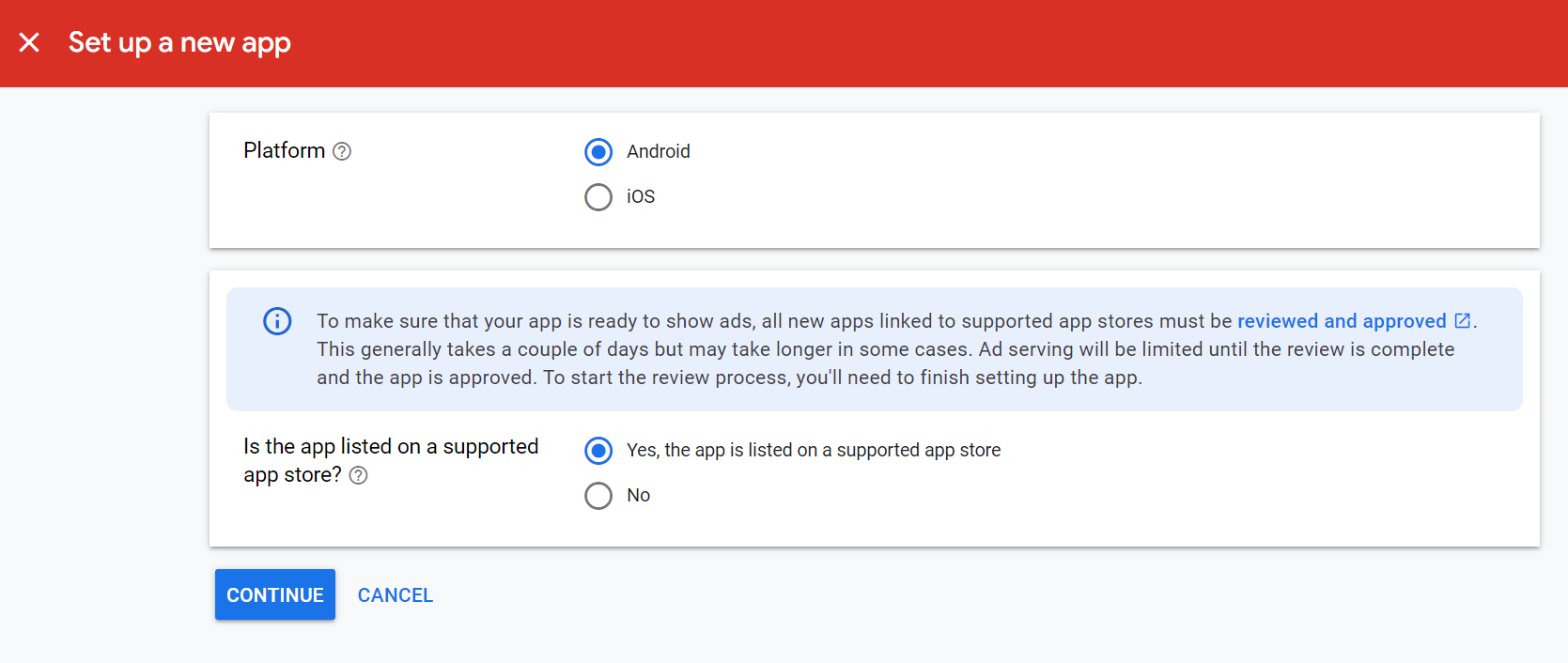Image resolution: width=1568 pixels, height=663 pixels.
Task: Click the info icon in the blue banner
Action: pyautogui.click(x=277, y=321)
